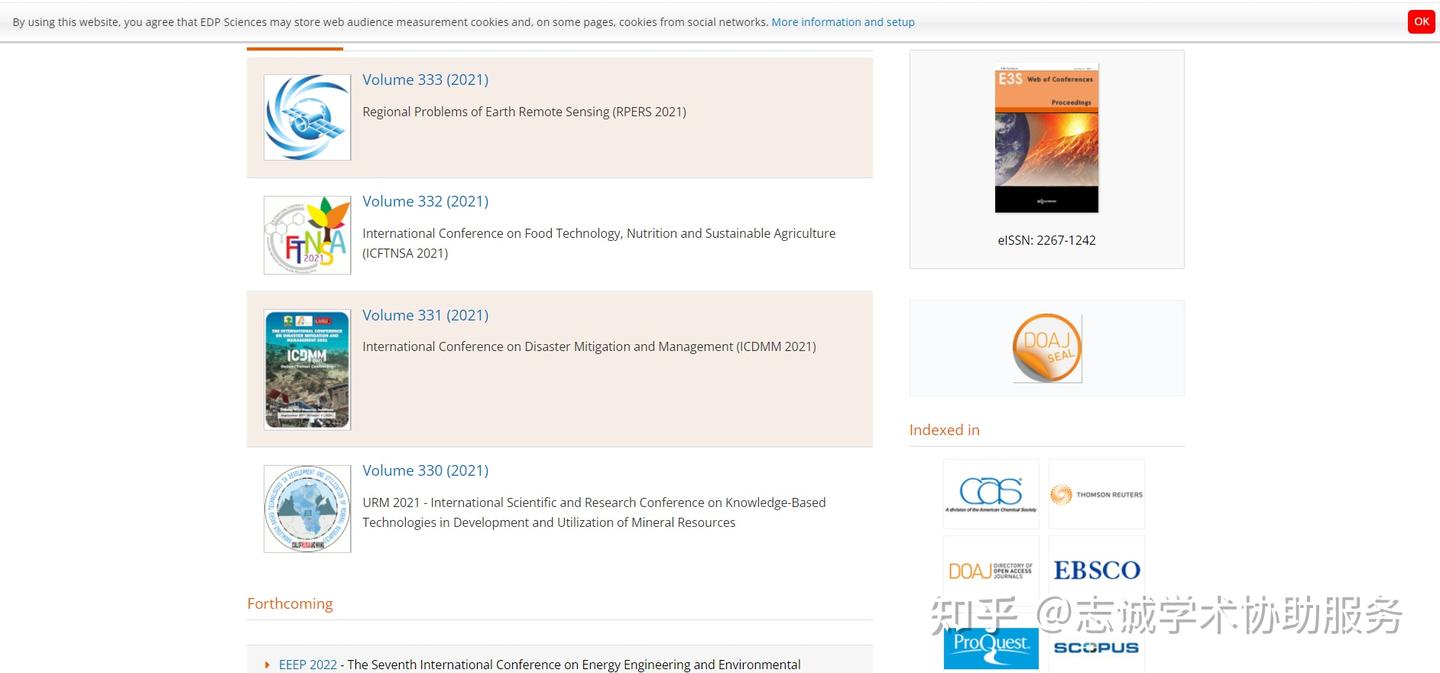Click the ICDMM 2021 conference cover thumbnail

coord(307,369)
